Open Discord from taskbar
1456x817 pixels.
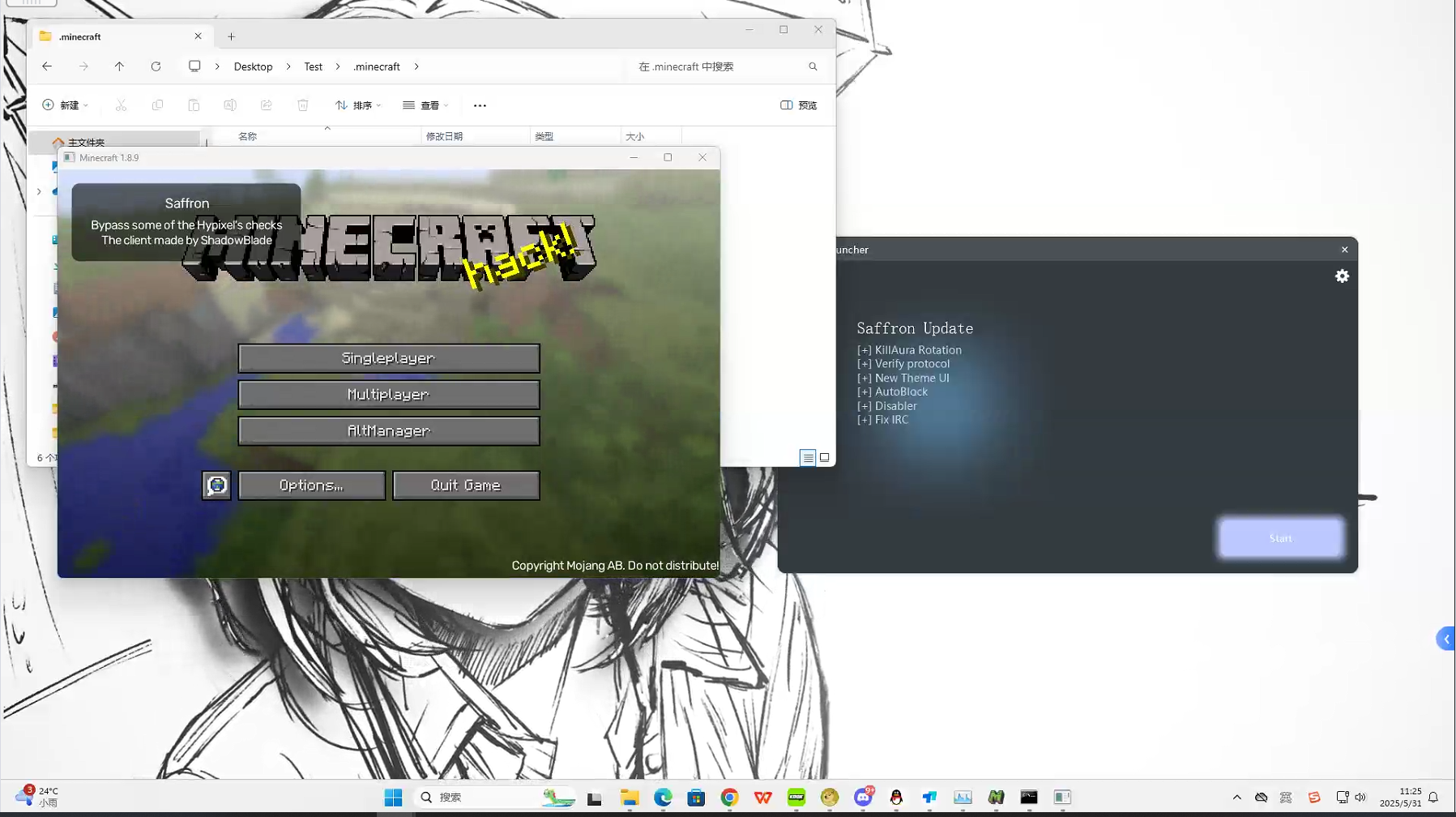864,798
